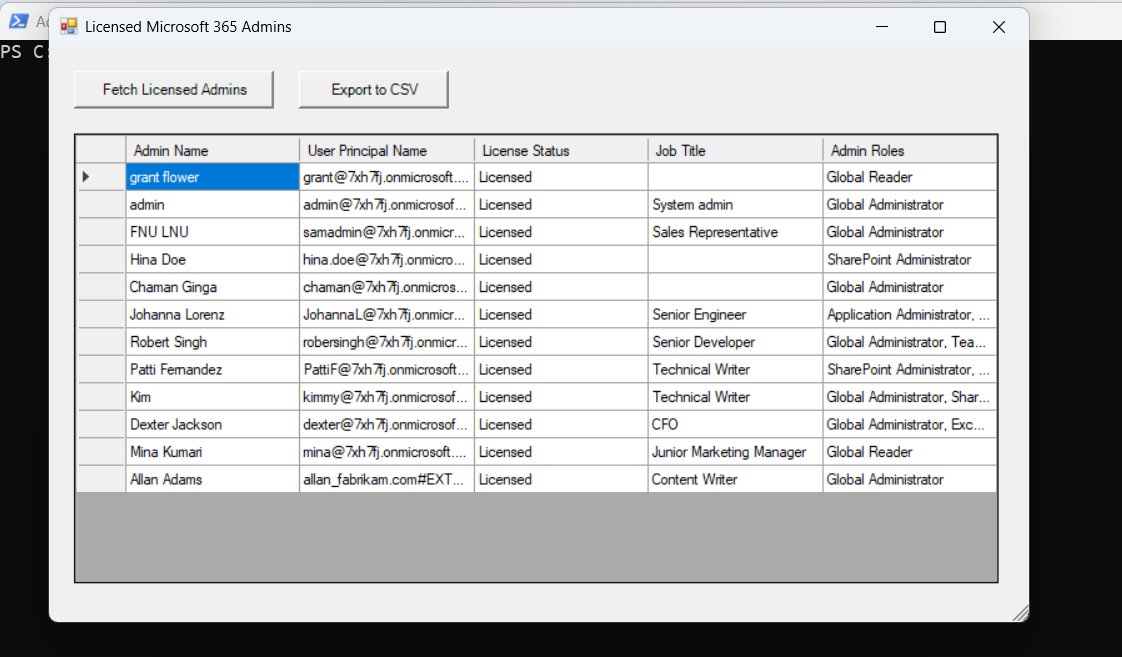Screen dimensions: 1122x657
Task: Sort by the User Principal Name column header
Action: point(386,150)
